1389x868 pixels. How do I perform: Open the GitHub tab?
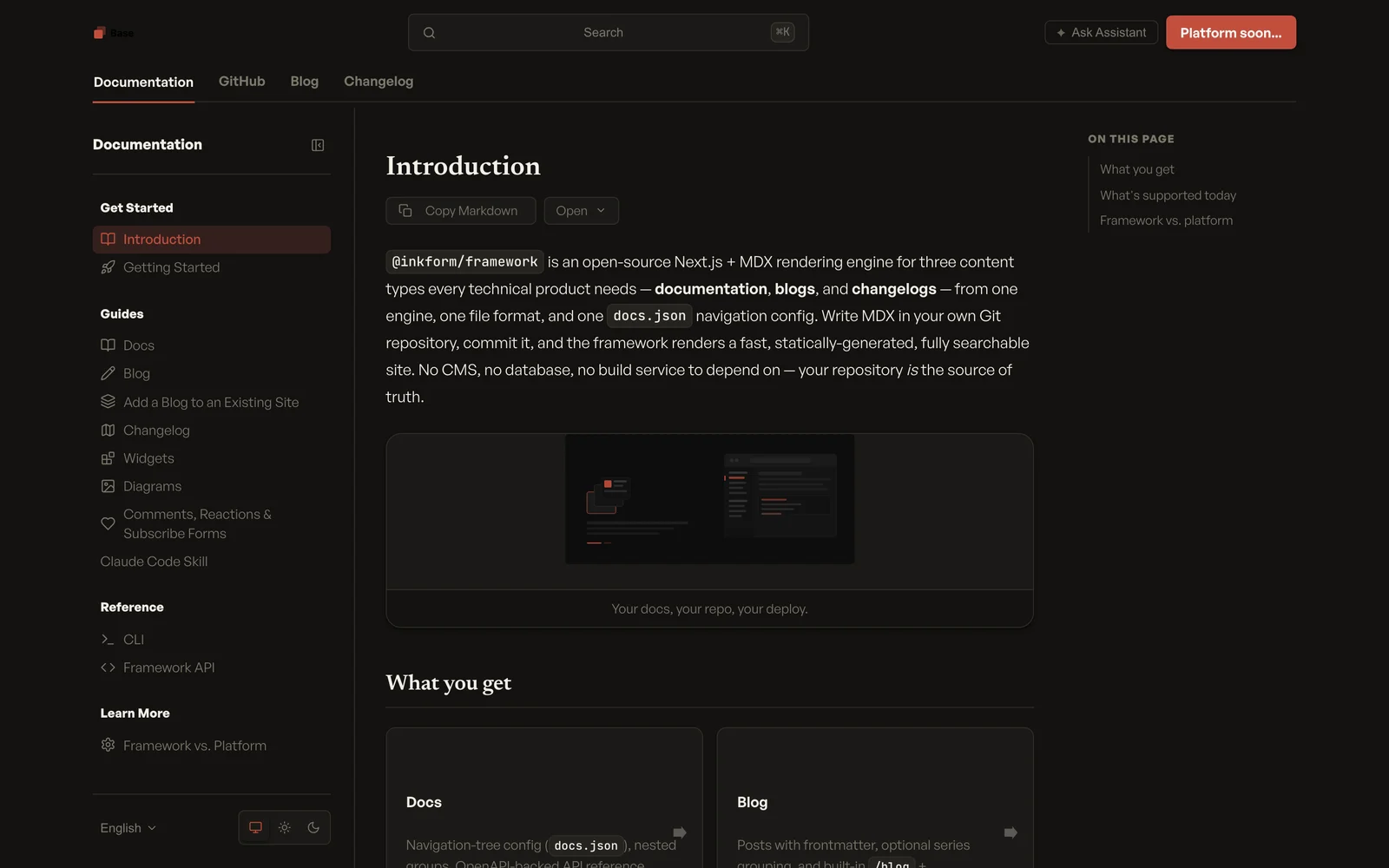241,81
